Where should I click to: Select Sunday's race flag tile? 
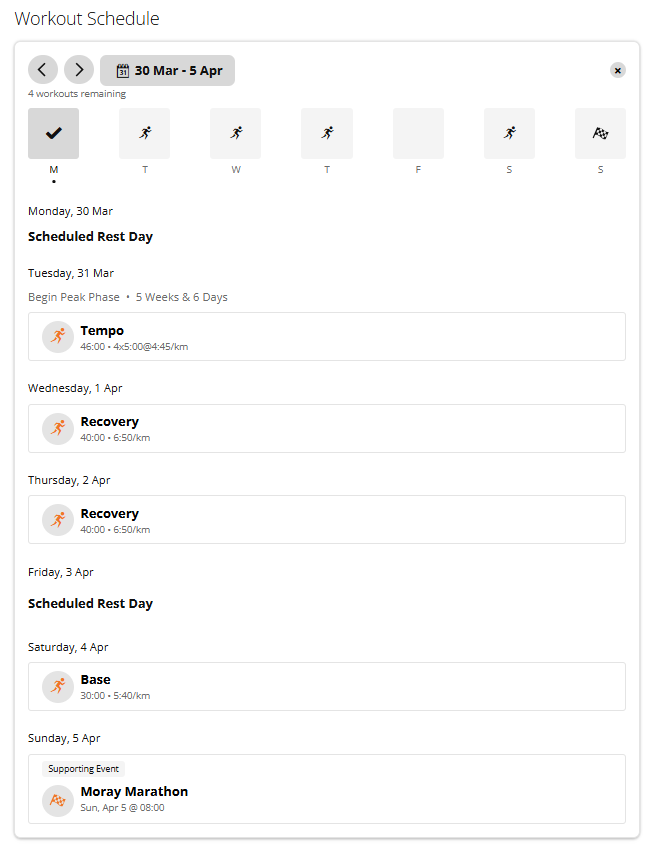coord(600,133)
